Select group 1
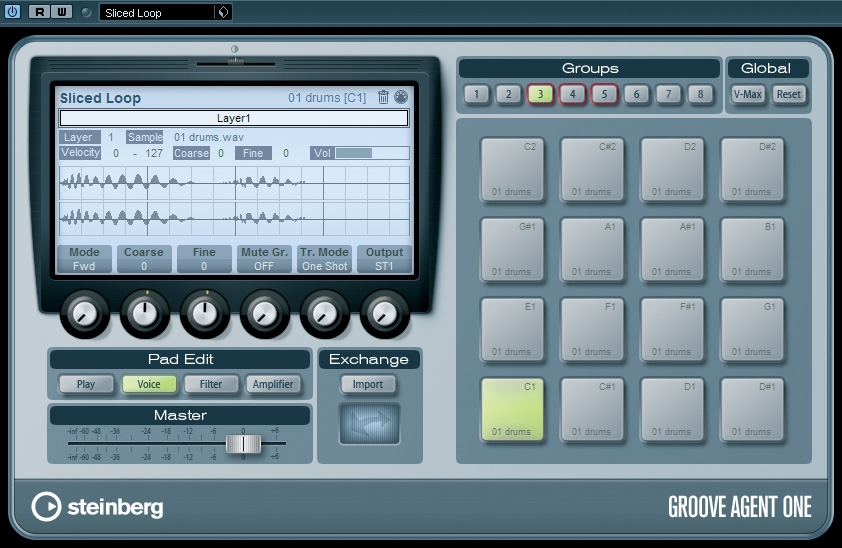Screen dimensions: 842x548 476,94
